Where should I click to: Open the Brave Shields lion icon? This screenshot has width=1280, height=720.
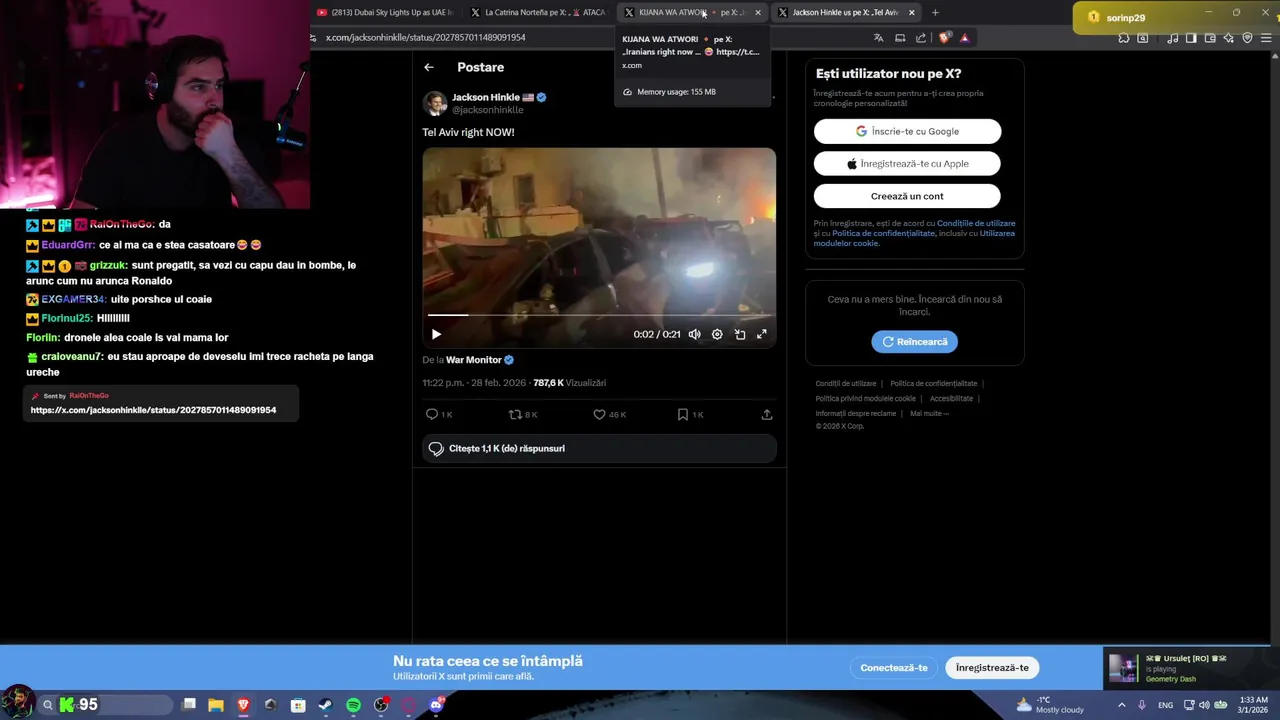click(945, 38)
